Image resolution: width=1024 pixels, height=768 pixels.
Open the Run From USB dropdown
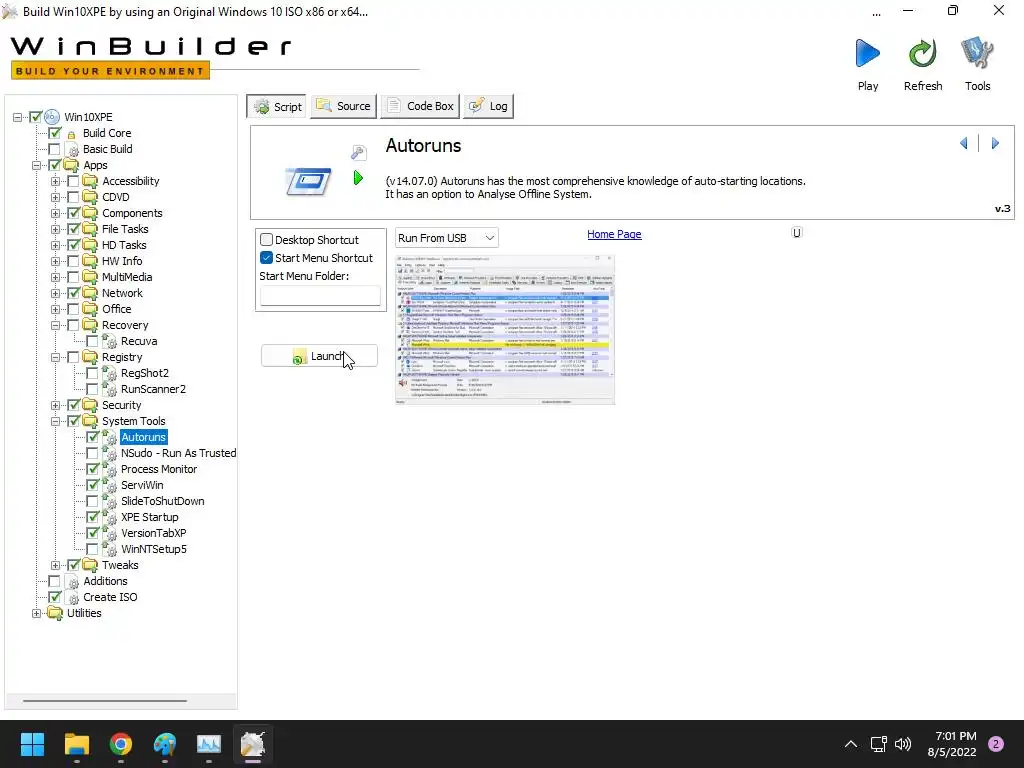tap(447, 238)
